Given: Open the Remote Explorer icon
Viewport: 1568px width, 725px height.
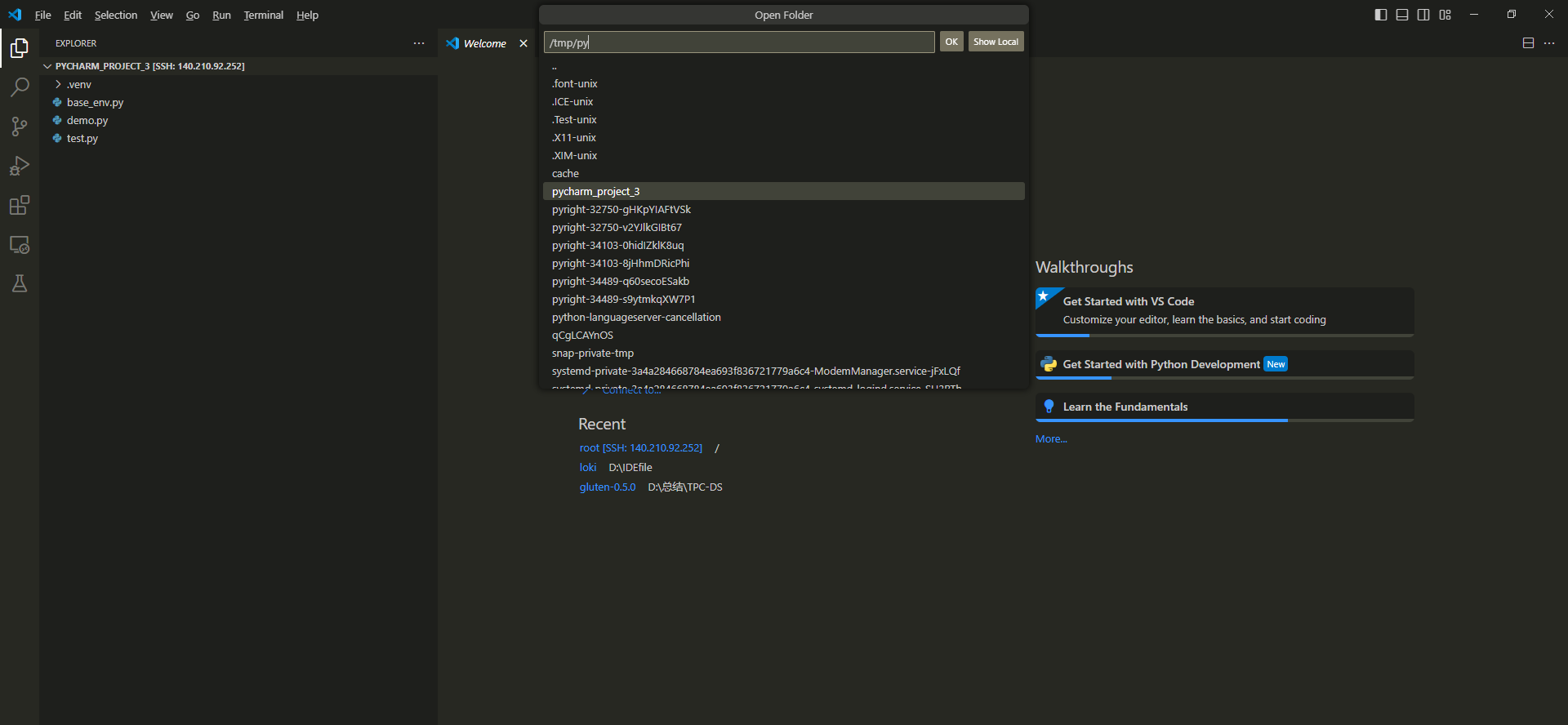Looking at the screenshot, I should click(20, 244).
